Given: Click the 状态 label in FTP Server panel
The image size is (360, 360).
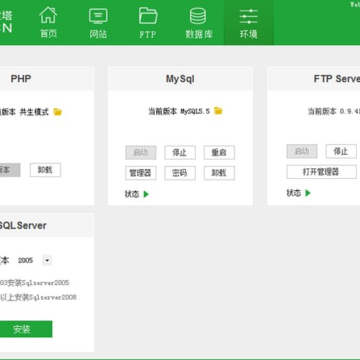Looking at the screenshot, I should tap(294, 193).
